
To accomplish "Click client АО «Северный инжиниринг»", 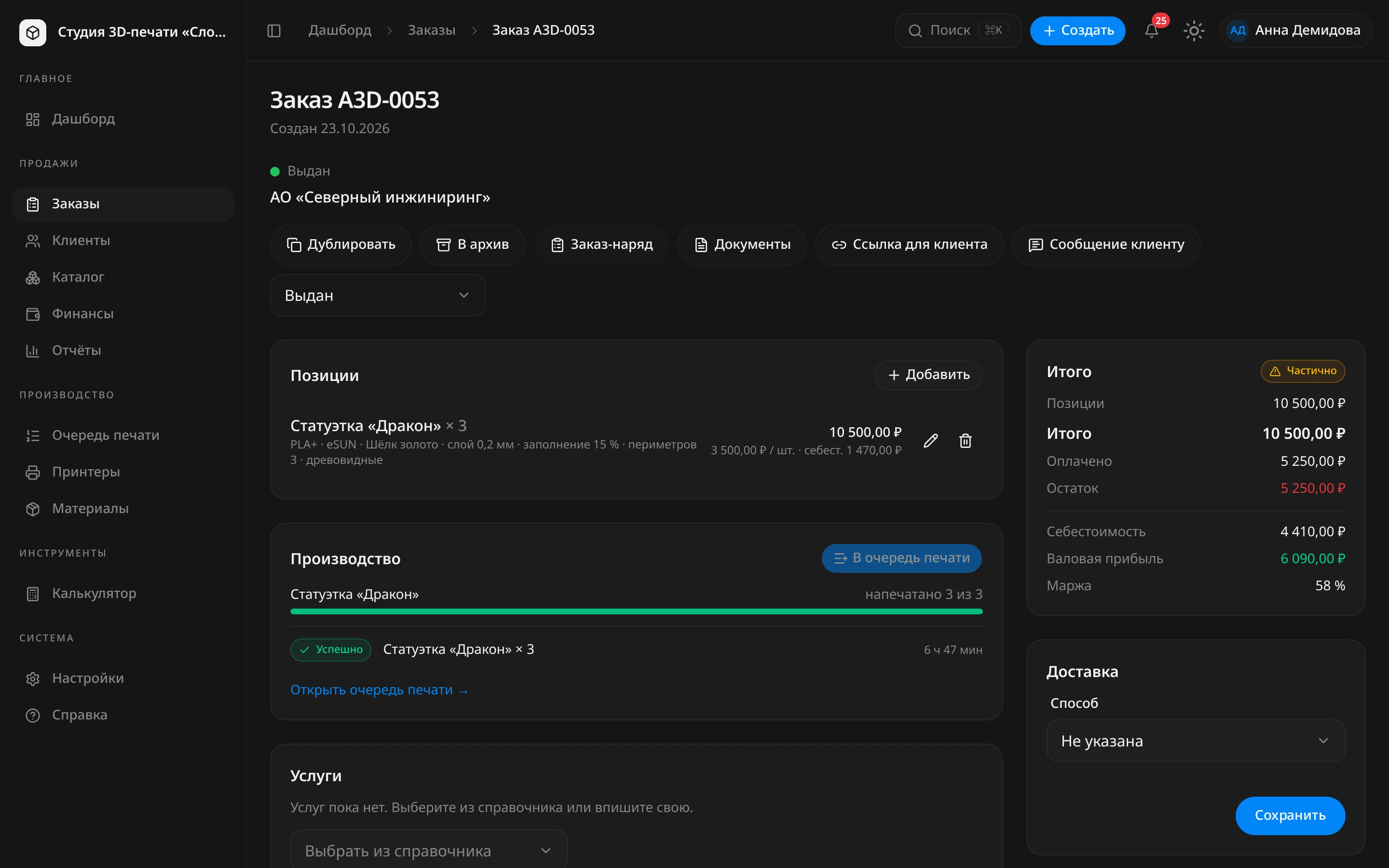I will [x=380, y=198].
